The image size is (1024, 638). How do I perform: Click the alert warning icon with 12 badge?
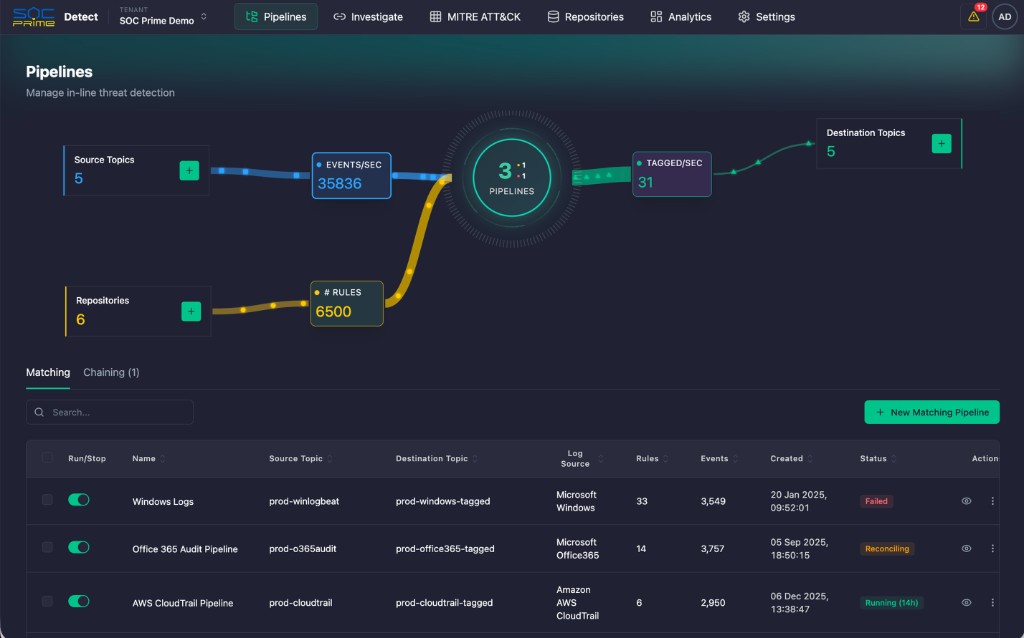click(x=974, y=16)
